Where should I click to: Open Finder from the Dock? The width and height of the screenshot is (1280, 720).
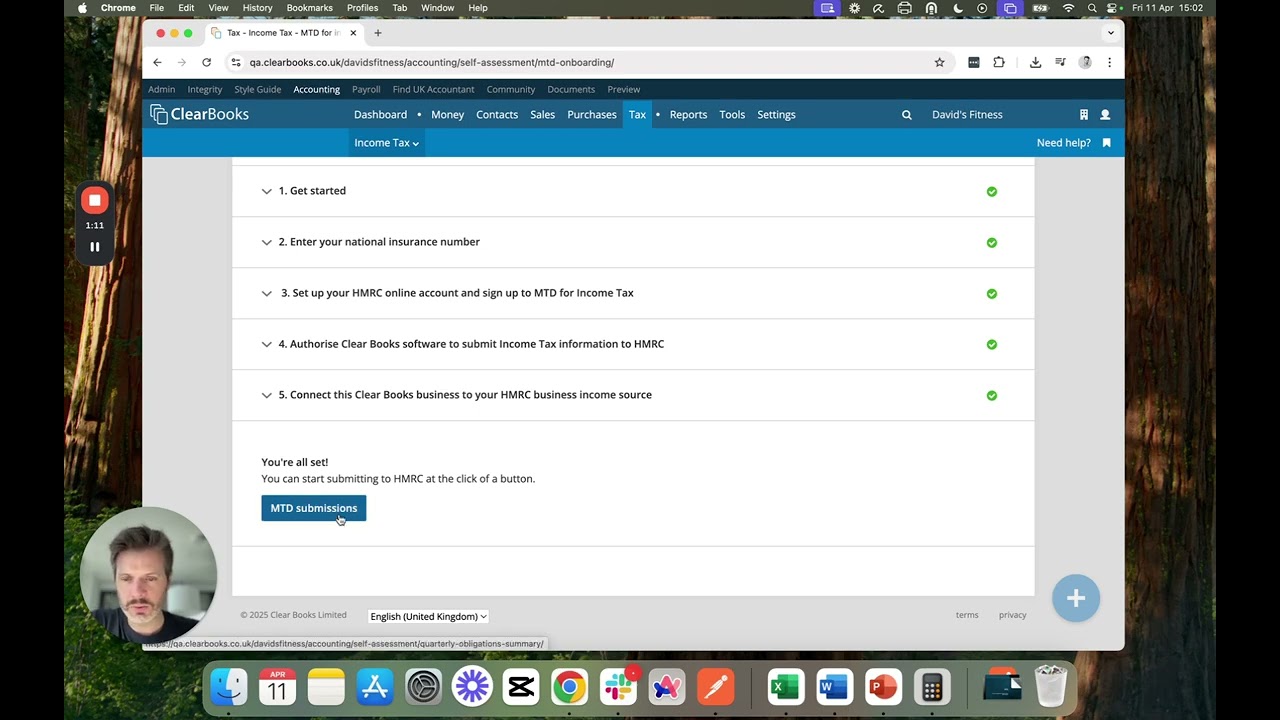(229, 687)
